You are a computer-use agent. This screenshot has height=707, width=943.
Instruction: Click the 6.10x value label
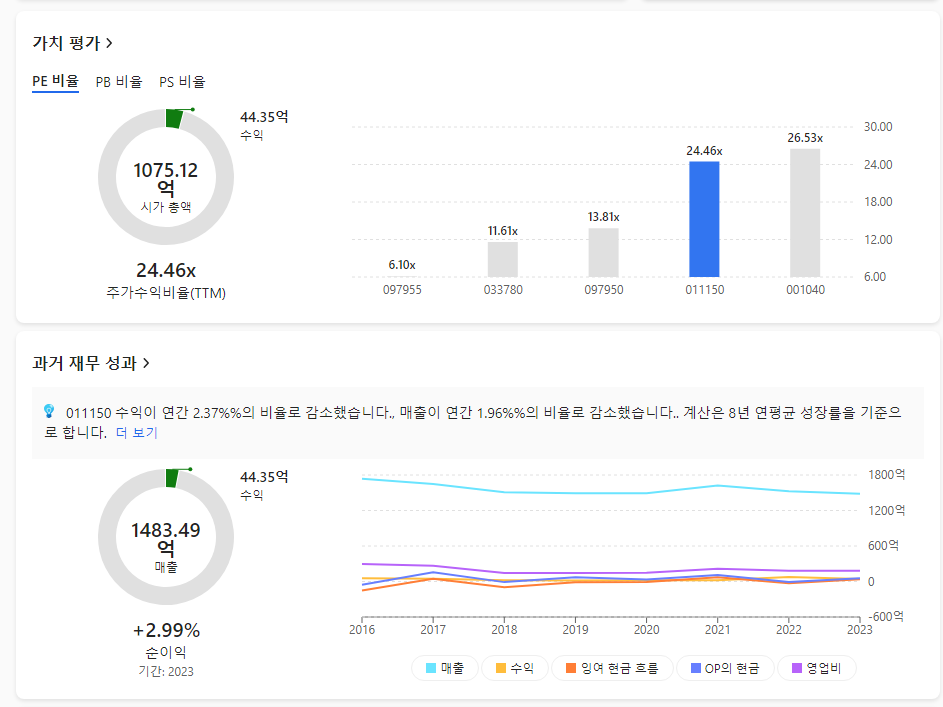tap(402, 265)
